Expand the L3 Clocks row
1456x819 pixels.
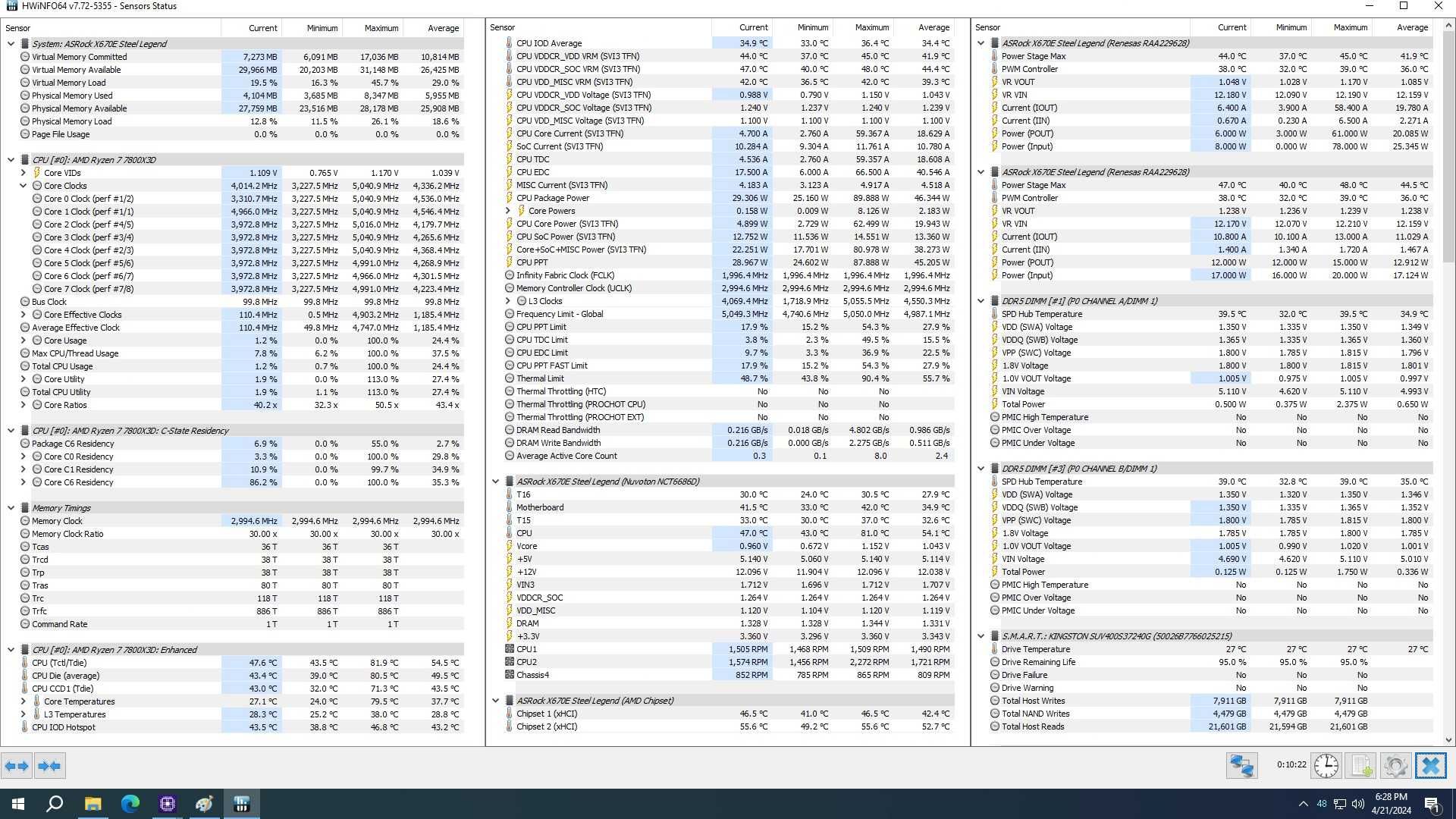(x=507, y=301)
